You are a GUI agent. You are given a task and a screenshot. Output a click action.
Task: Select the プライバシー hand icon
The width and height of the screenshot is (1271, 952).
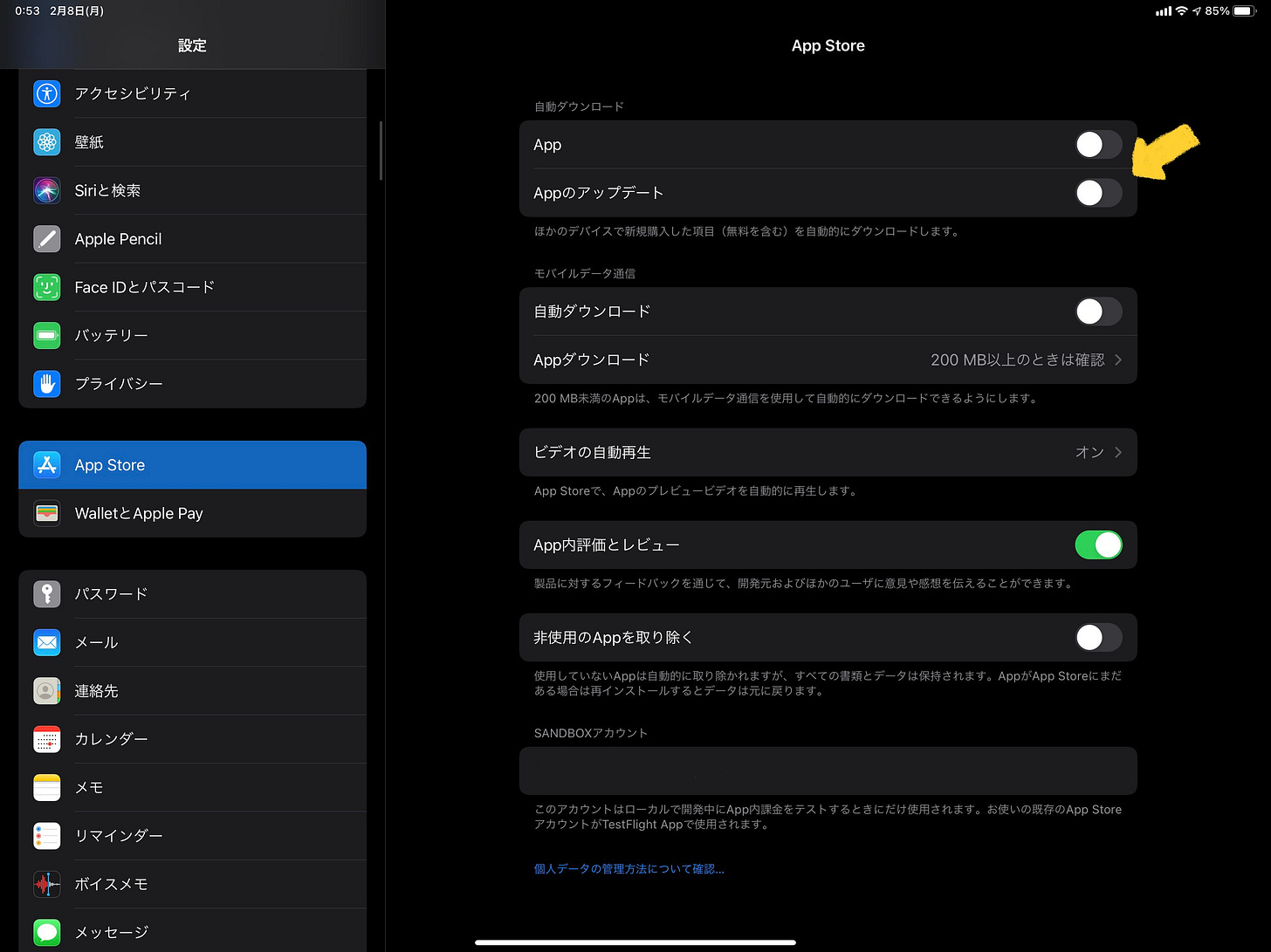46,383
